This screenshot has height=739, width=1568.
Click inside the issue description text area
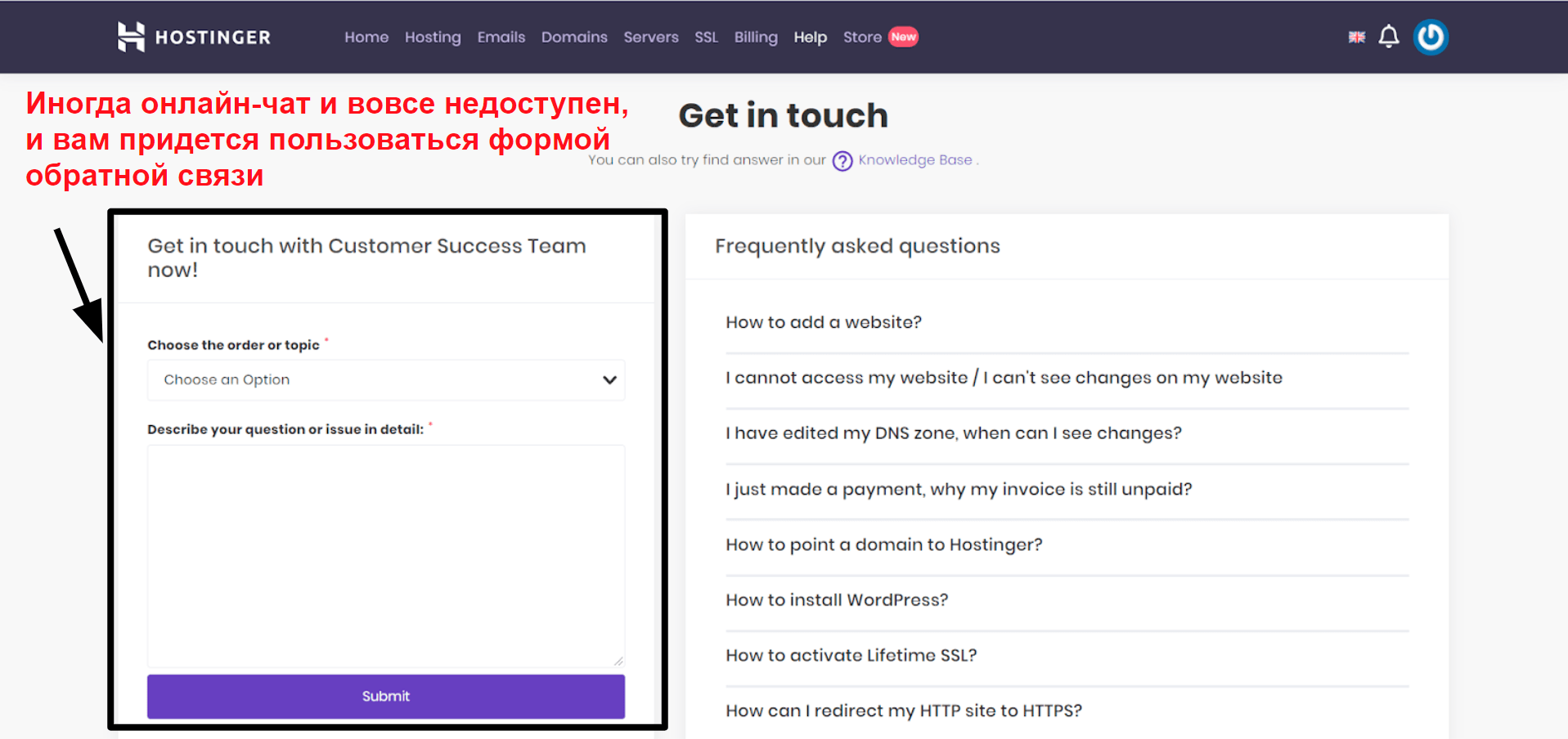point(385,556)
